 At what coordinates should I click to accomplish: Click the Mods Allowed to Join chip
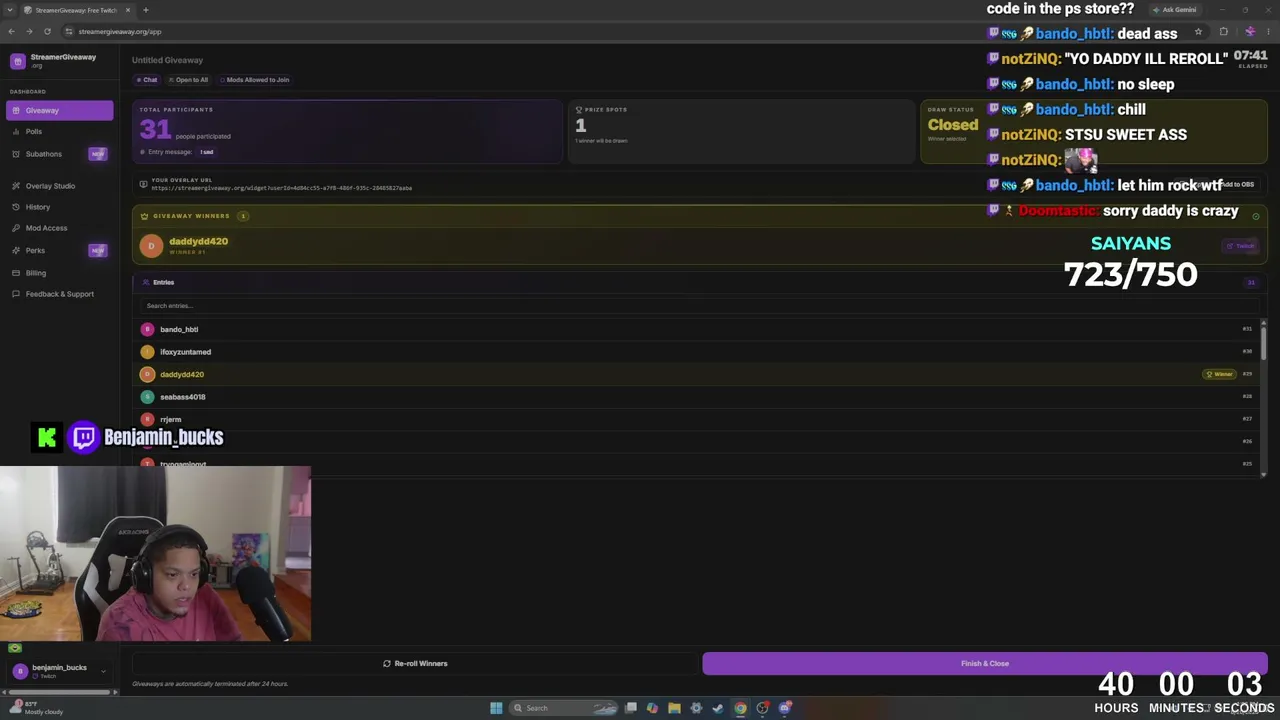pos(255,80)
